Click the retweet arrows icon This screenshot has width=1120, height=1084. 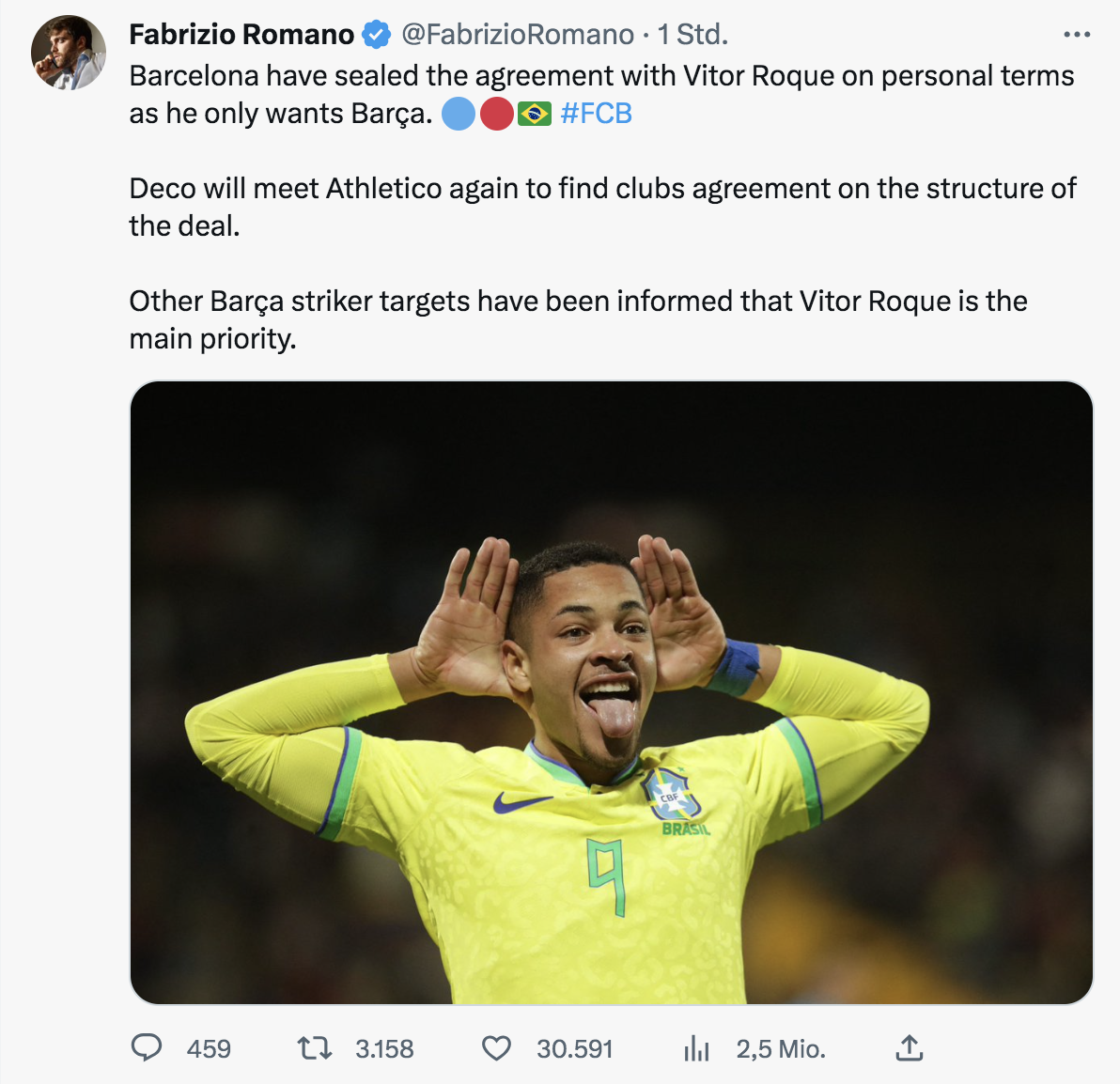tap(314, 1047)
